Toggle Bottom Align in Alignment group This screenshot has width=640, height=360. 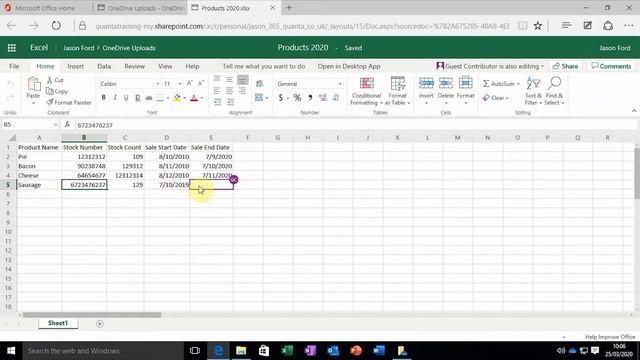242,79
